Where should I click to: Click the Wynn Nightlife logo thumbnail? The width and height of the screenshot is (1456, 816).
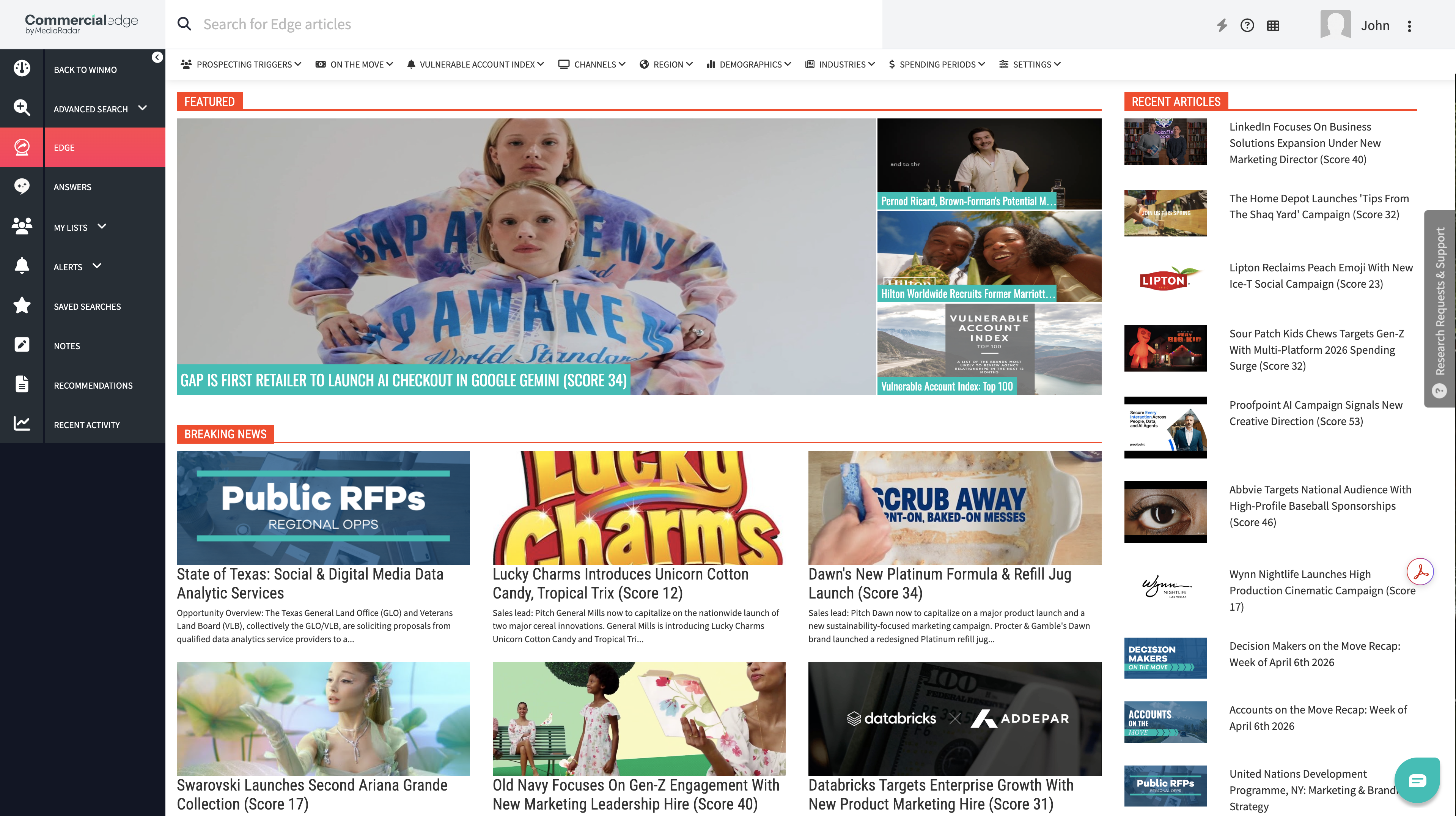[1166, 586]
